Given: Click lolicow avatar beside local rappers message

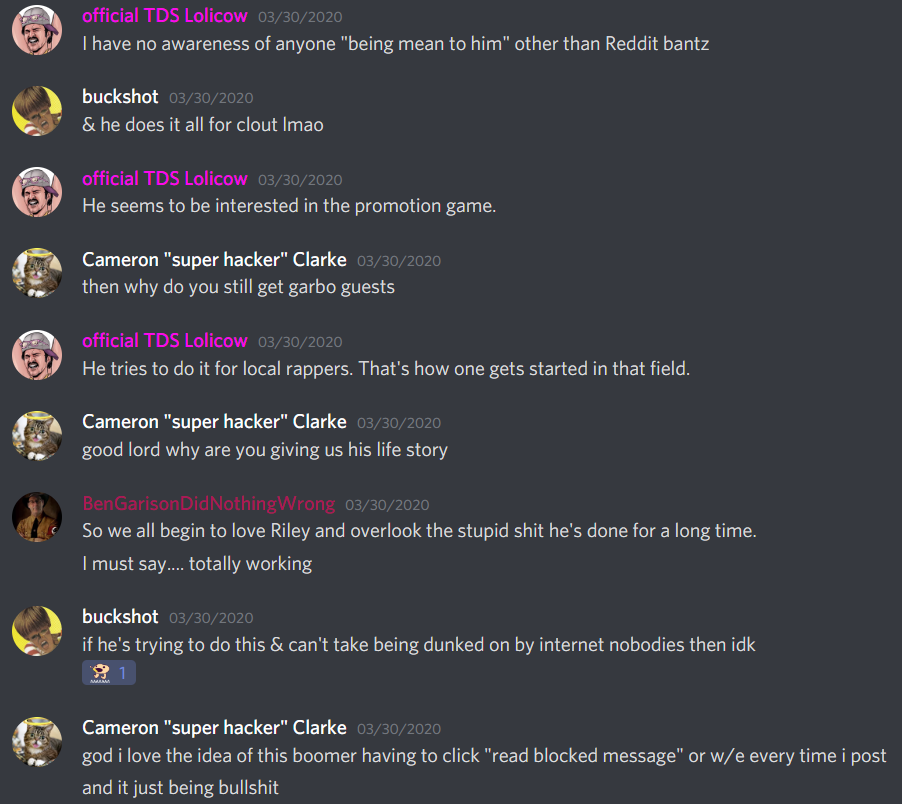Looking at the screenshot, I should click(37, 355).
